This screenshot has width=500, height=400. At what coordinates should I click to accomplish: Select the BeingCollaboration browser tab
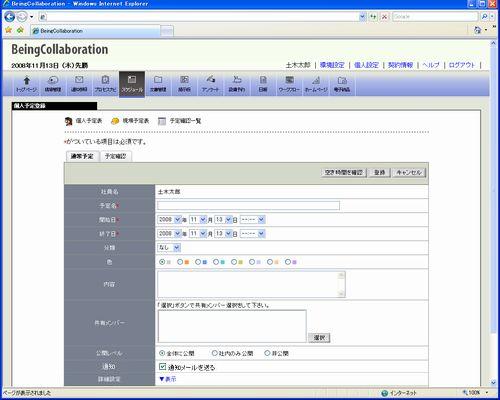[95, 31]
